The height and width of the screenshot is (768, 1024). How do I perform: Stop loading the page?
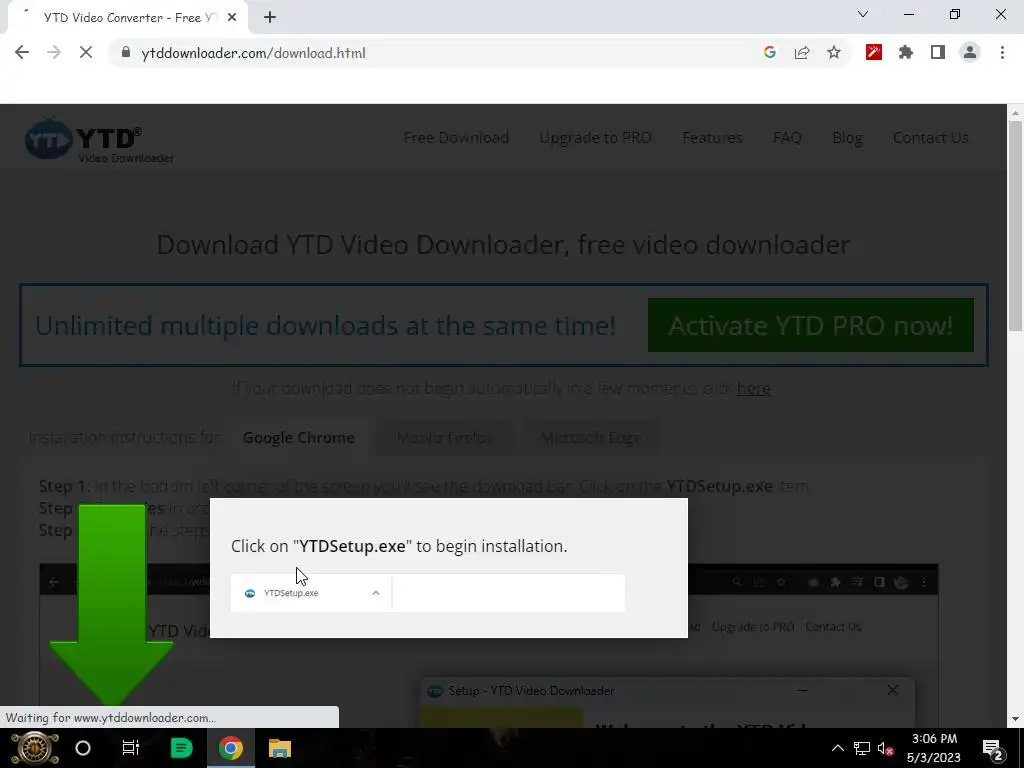[x=86, y=53]
